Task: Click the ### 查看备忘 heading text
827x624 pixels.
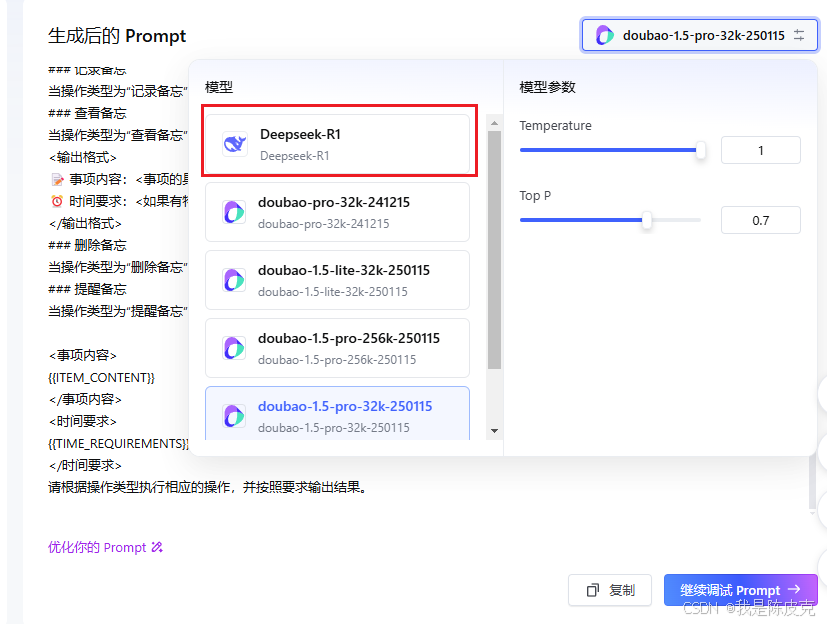Action: coord(87,113)
